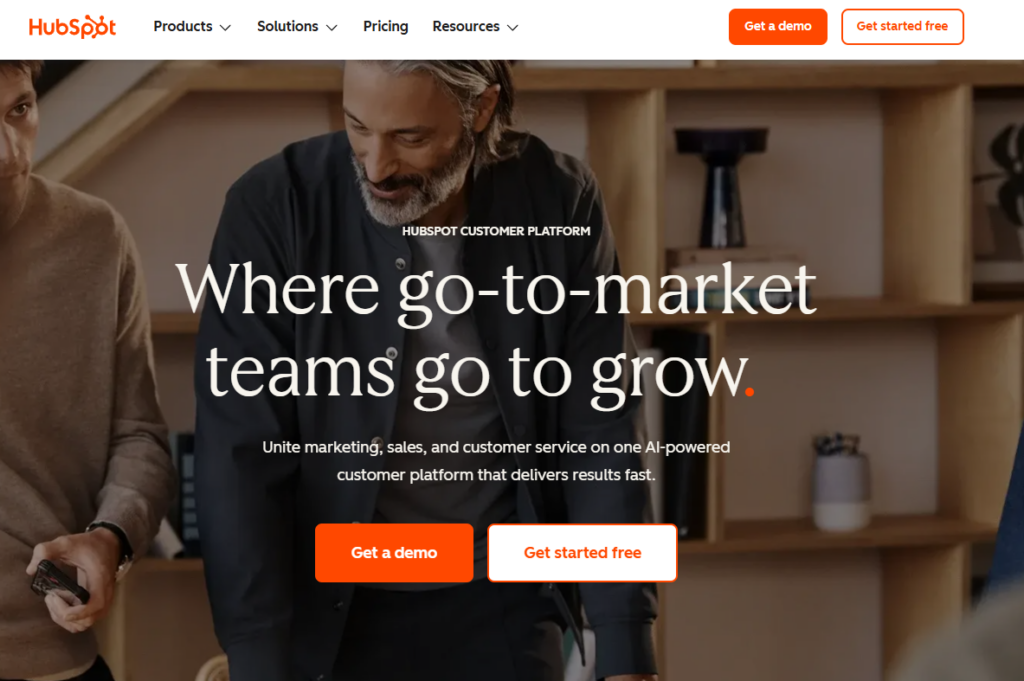1024x681 pixels.
Task: Click the black lamp on the shelf
Action: (x=721, y=187)
